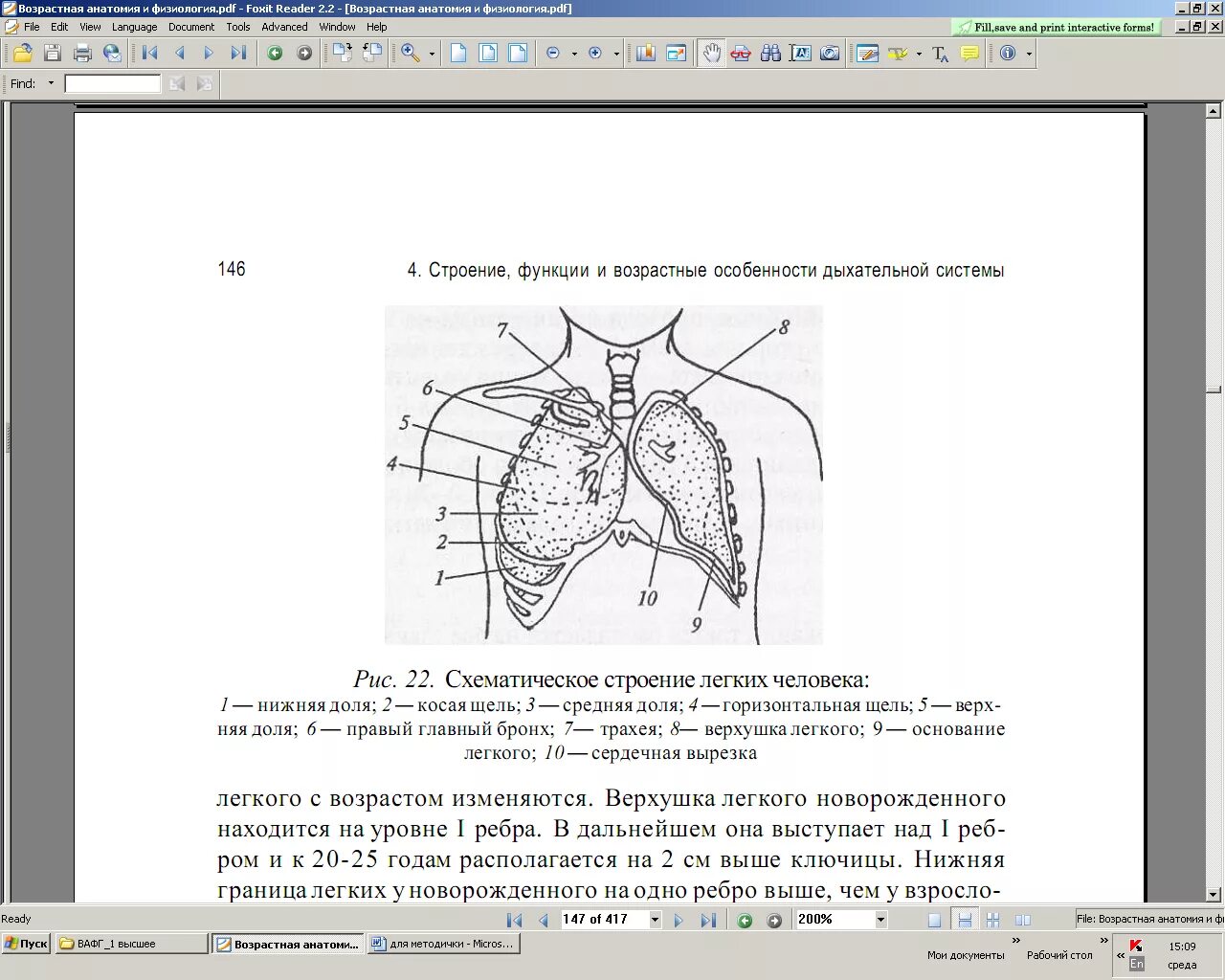This screenshot has height=980, width=1225.
Task: Open a PDF file with the folder icon
Action: point(22,54)
